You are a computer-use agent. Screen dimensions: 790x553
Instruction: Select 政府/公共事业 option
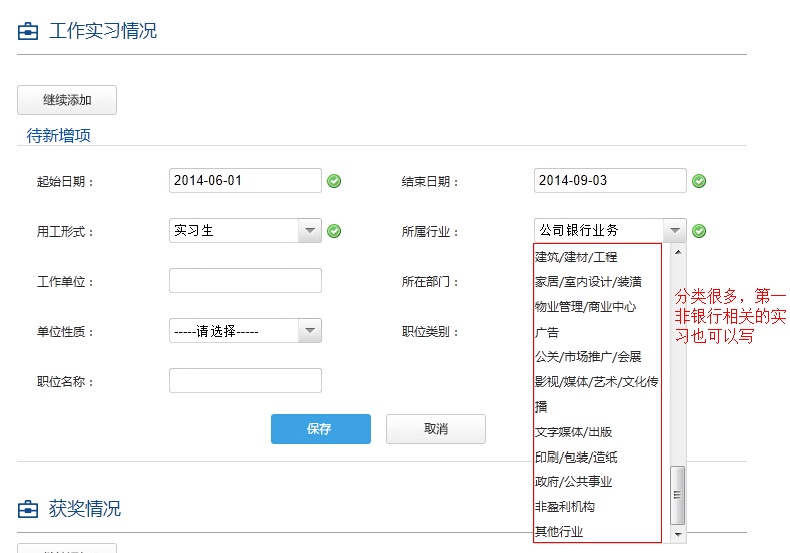click(x=573, y=482)
